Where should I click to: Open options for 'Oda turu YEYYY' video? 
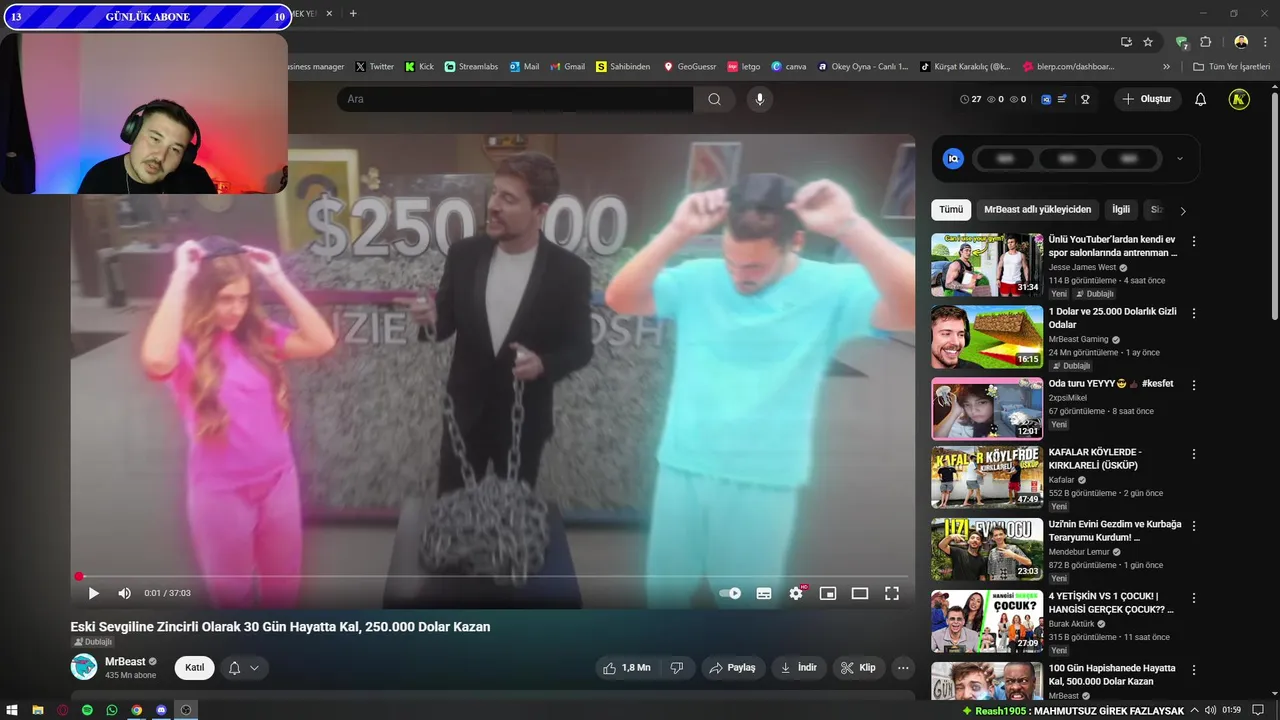pyautogui.click(x=1193, y=385)
